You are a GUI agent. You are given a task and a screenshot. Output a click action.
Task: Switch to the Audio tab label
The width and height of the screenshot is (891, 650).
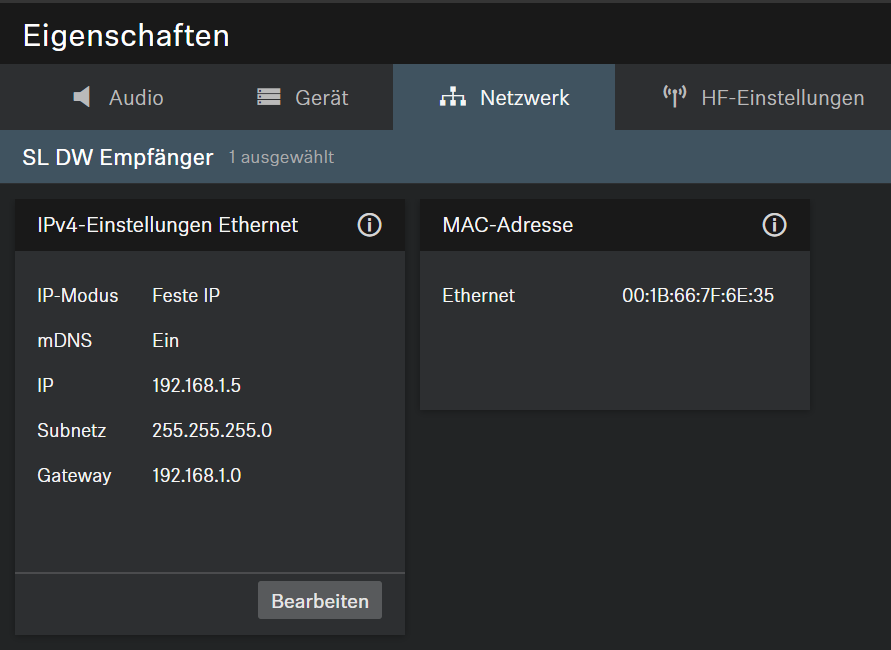pos(136,98)
